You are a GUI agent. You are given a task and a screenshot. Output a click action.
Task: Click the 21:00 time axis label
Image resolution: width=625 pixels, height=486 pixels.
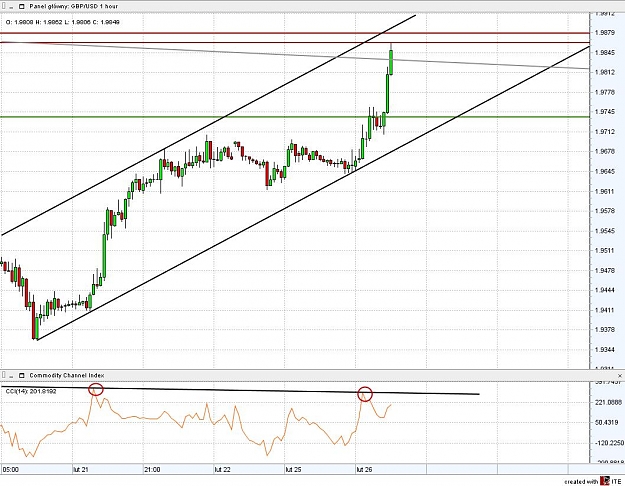152,470
